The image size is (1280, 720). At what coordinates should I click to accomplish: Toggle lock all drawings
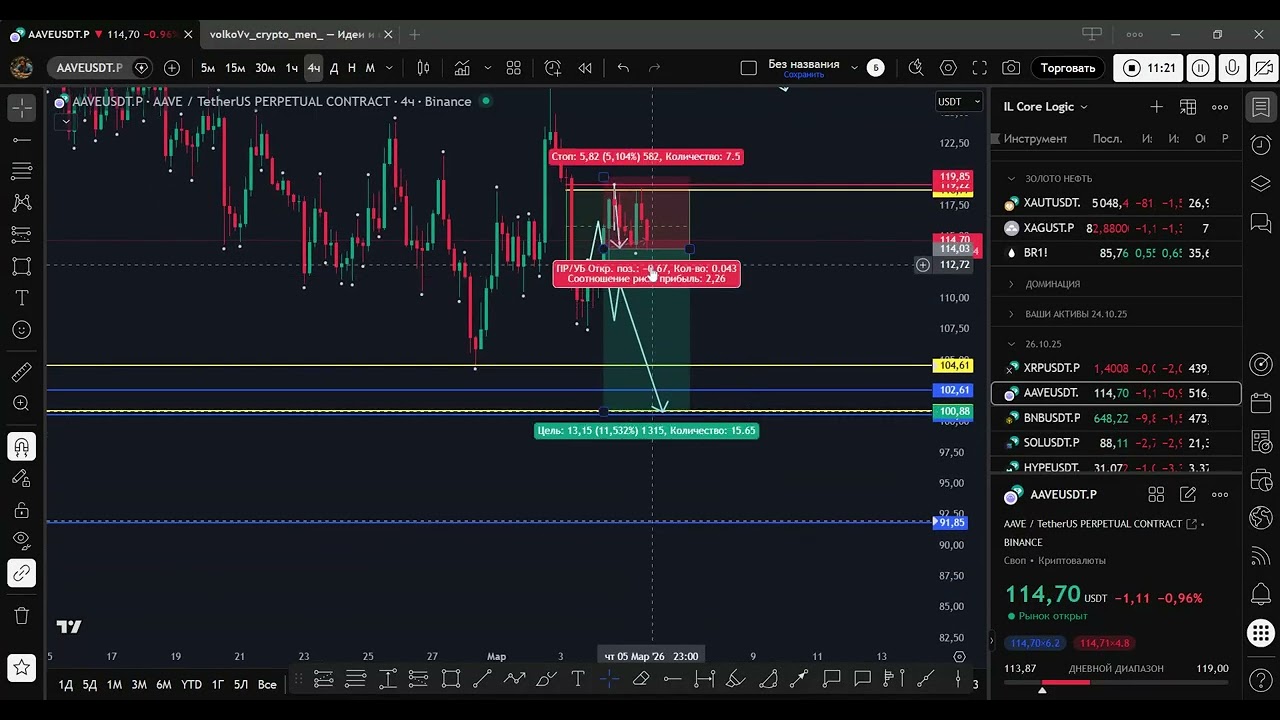(x=22, y=510)
